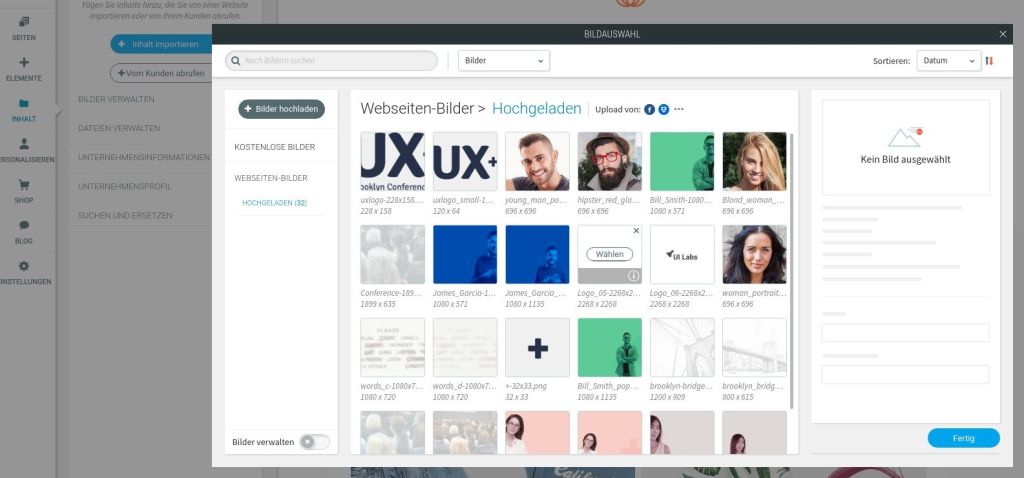Screen dimensions: 1024x478
Task: Select Webseiten-Bilder category
Action: pos(271,178)
